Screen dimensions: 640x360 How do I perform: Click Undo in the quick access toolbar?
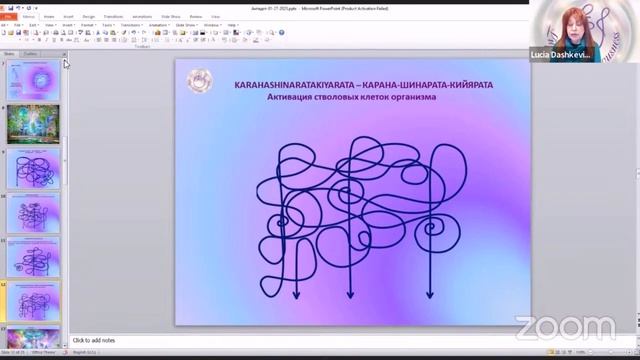click(18, 8)
